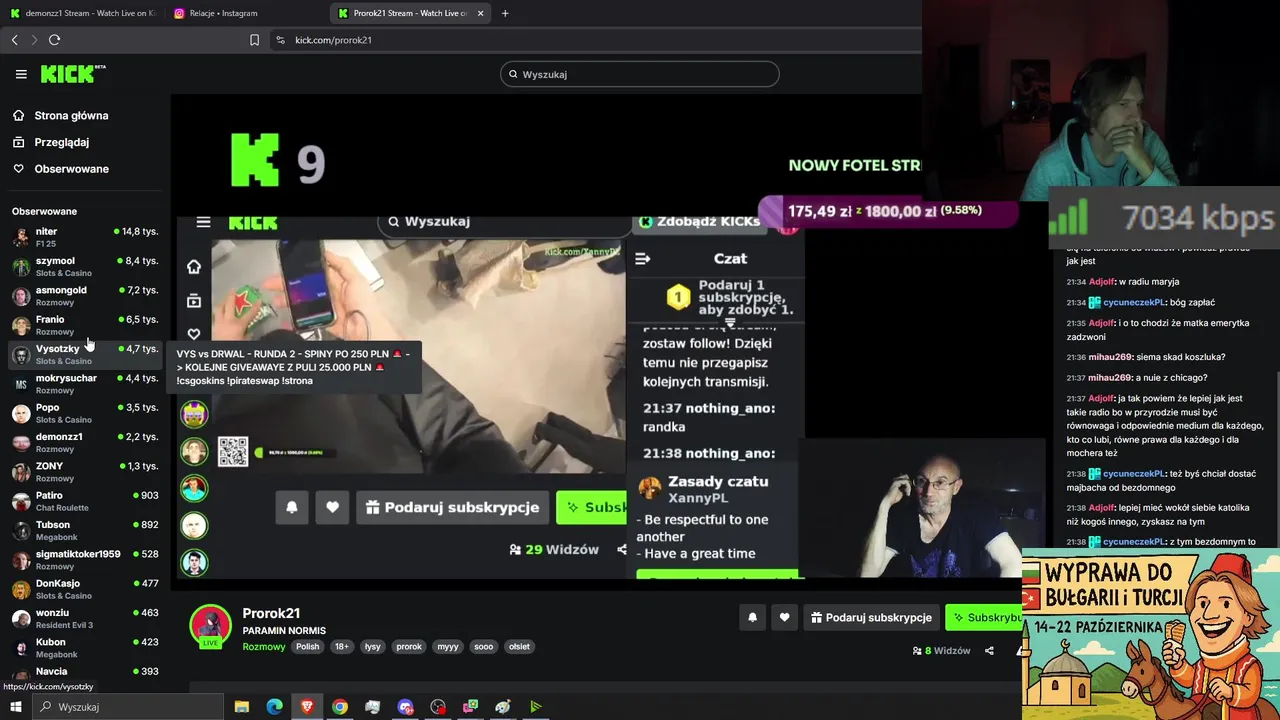Image resolution: width=1280 pixels, height=720 pixels.
Task: Switch to the demonzz1 Stream browser tab
Action: point(83,13)
